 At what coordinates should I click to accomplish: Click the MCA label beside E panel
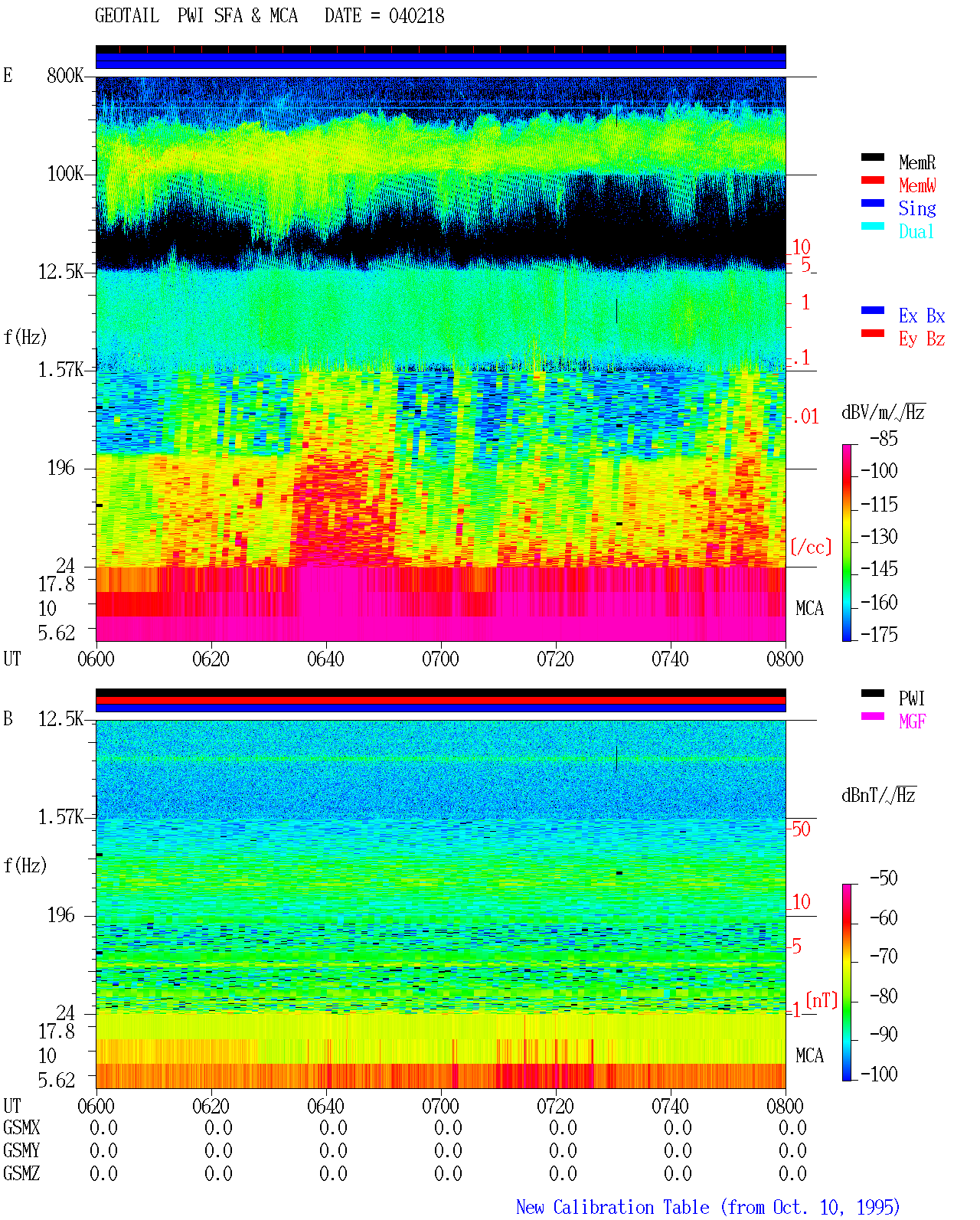tap(809, 609)
